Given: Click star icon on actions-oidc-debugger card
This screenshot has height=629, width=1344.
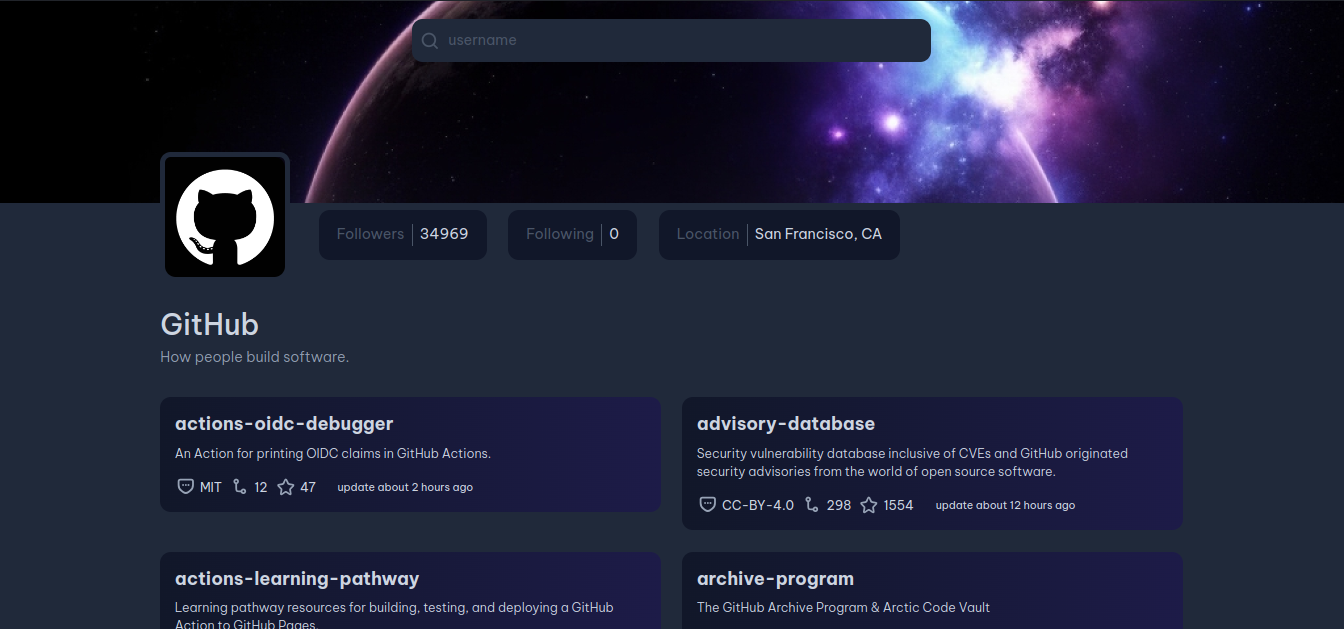Looking at the screenshot, I should click(x=286, y=487).
